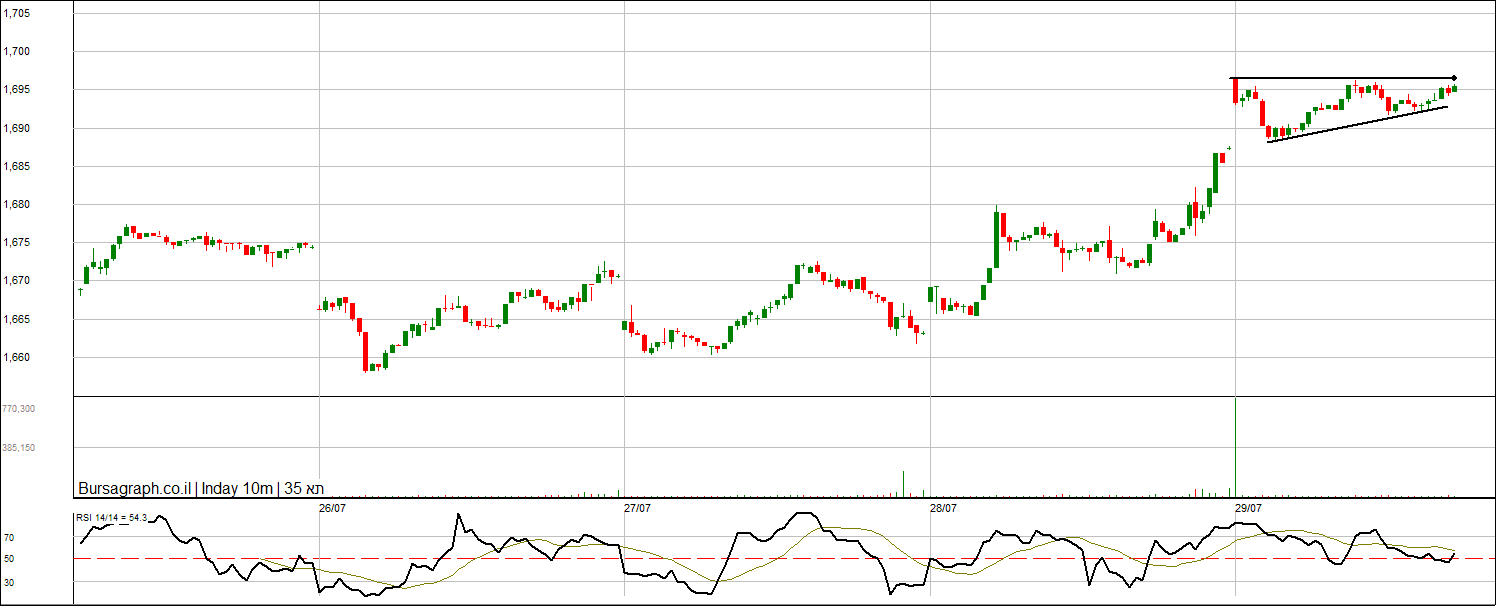1496x606 pixels.
Task: Select the diamond endpoint of the resistance line
Action: (1453, 78)
